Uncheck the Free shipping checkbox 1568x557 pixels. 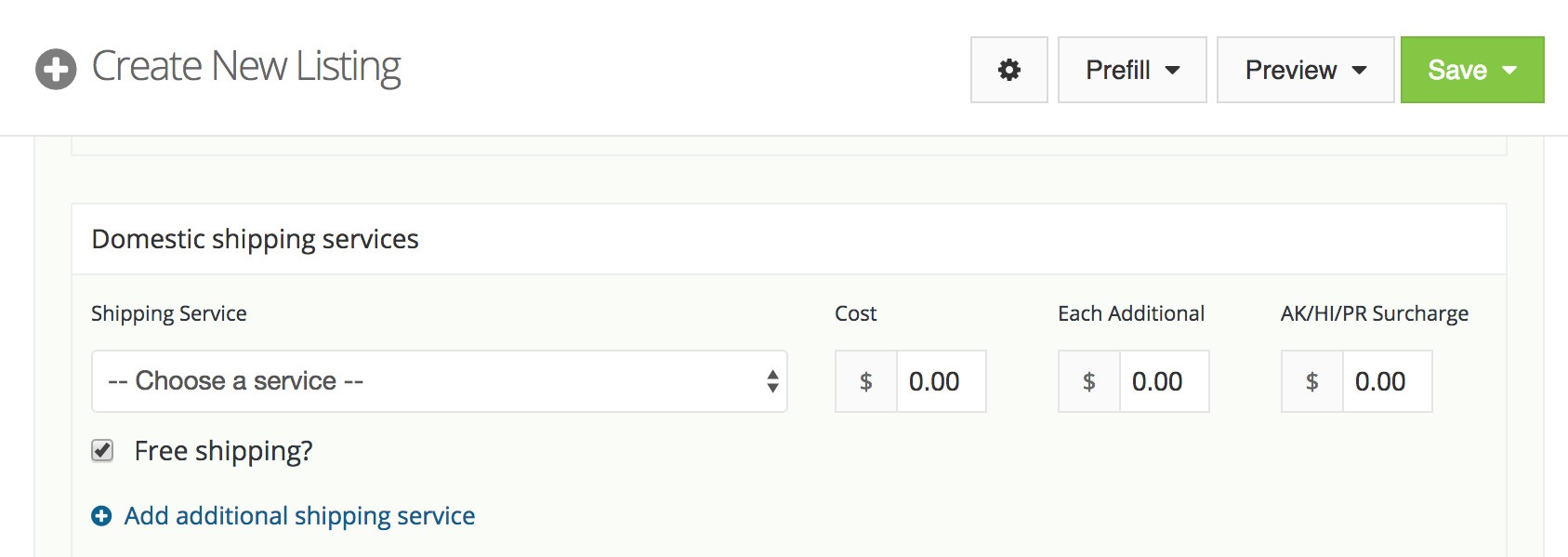(102, 451)
